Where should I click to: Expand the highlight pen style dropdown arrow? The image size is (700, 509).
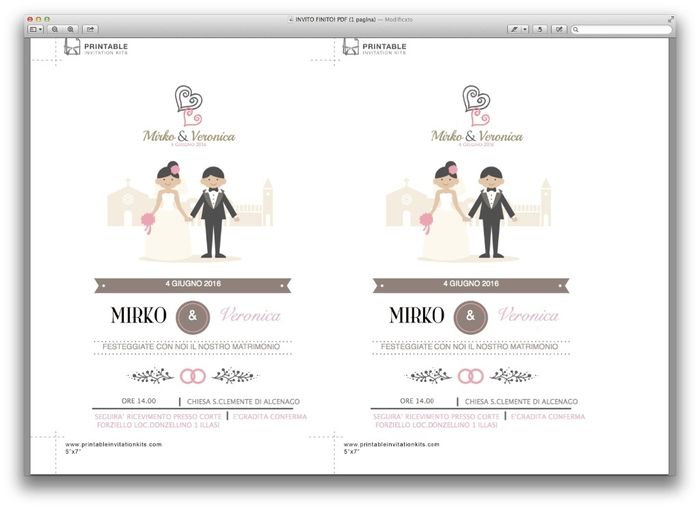point(524,30)
